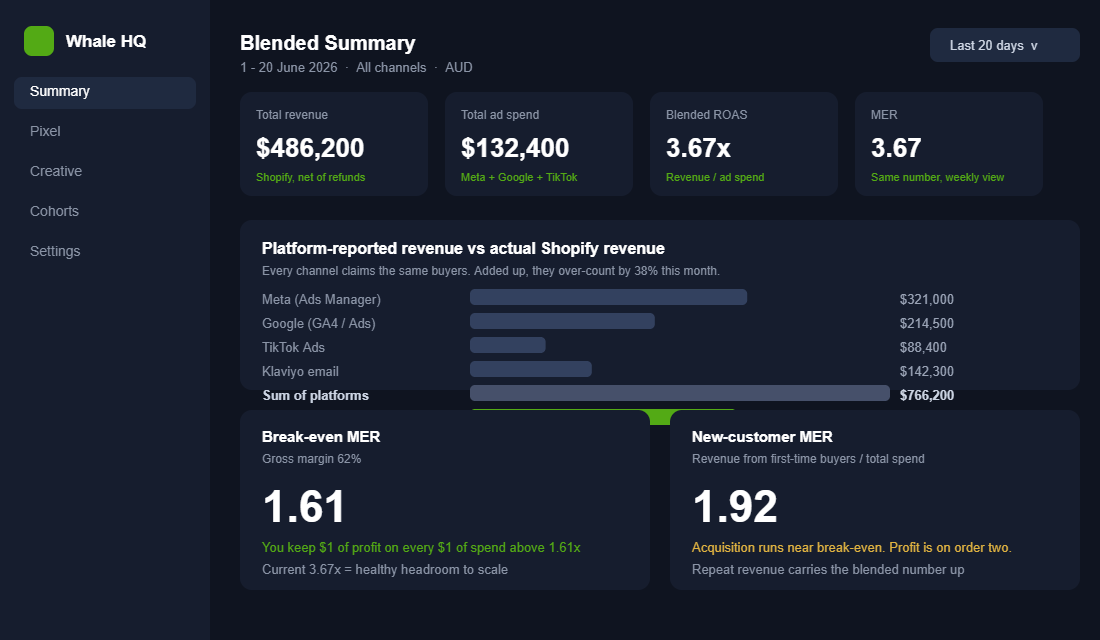This screenshot has width=1100, height=640.
Task: Click the over-count by 38% subtitle
Action: click(x=490, y=271)
